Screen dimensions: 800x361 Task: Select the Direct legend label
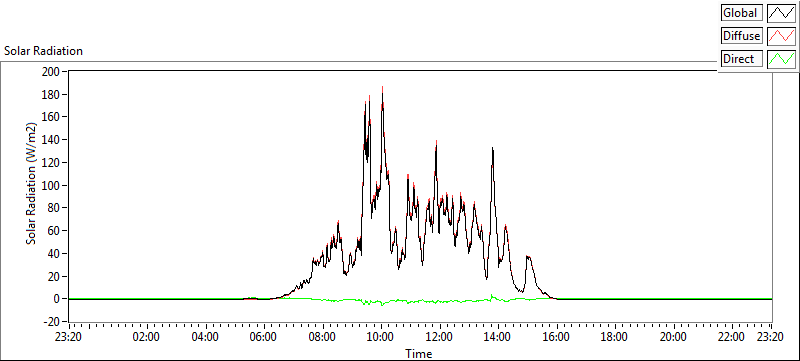point(742,59)
